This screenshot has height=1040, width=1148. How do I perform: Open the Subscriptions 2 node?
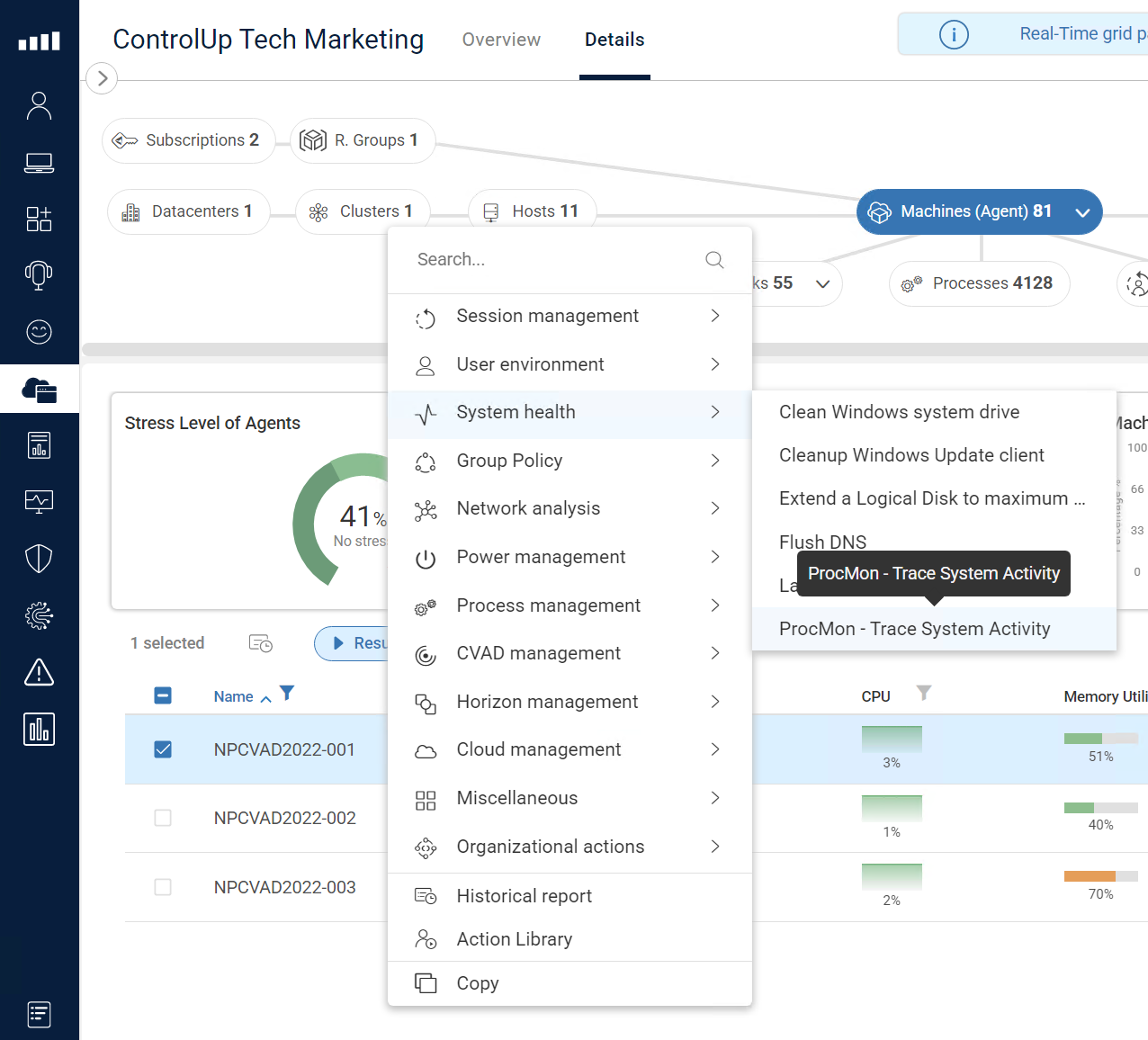click(x=188, y=140)
